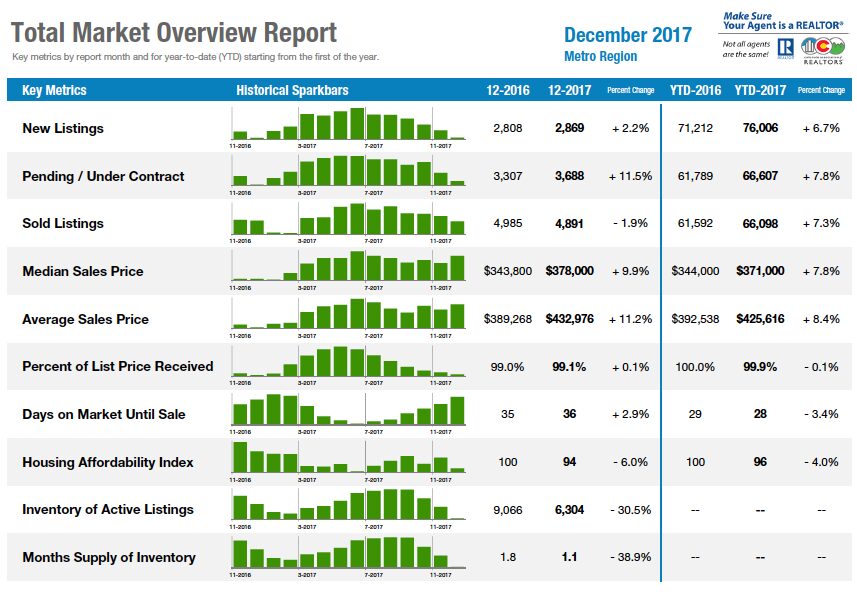Click the Historical Sparkbars column header
The height and width of the screenshot is (592, 857).
click(x=292, y=90)
